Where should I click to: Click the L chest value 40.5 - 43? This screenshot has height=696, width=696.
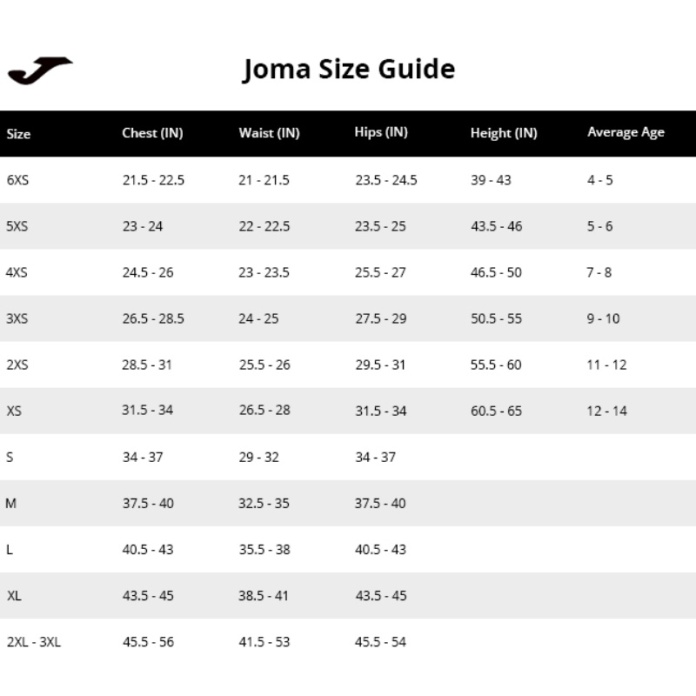tap(147, 550)
